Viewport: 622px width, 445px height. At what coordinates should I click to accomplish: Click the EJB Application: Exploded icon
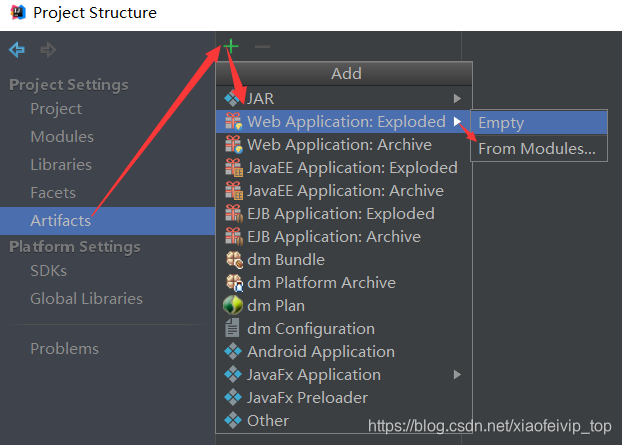[233, 213]
